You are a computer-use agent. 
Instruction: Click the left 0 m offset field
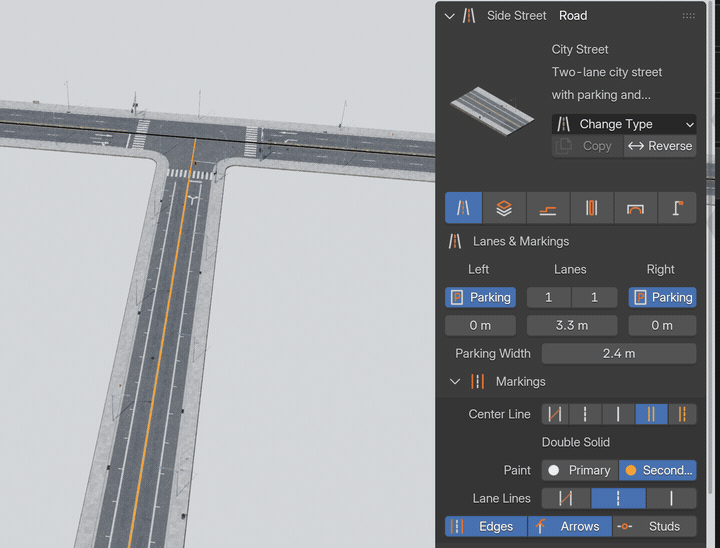480,325
